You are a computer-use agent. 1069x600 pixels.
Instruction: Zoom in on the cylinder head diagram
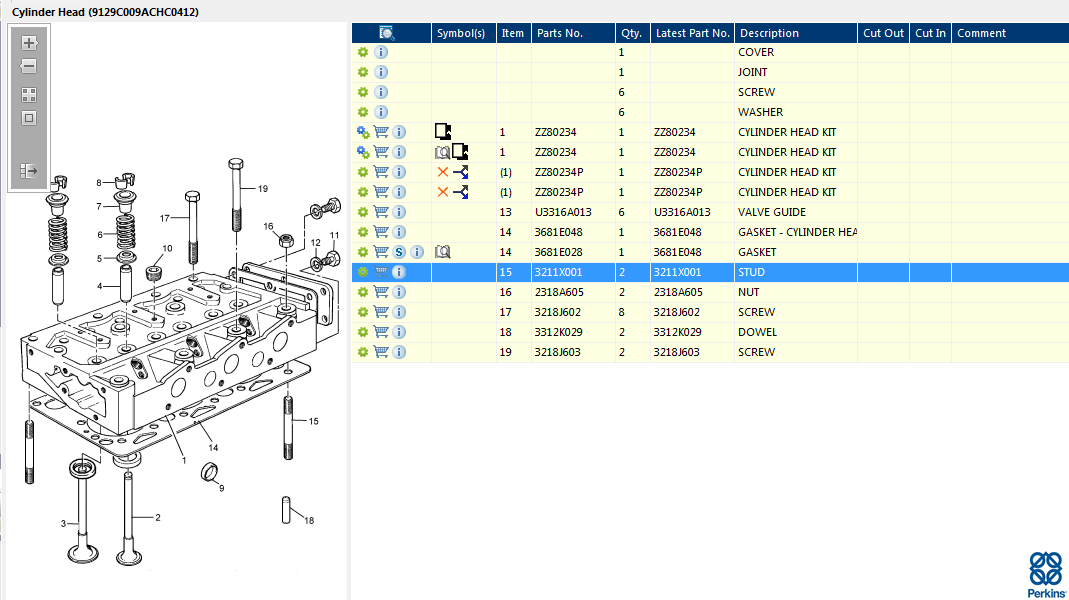[x=29, y=43]
